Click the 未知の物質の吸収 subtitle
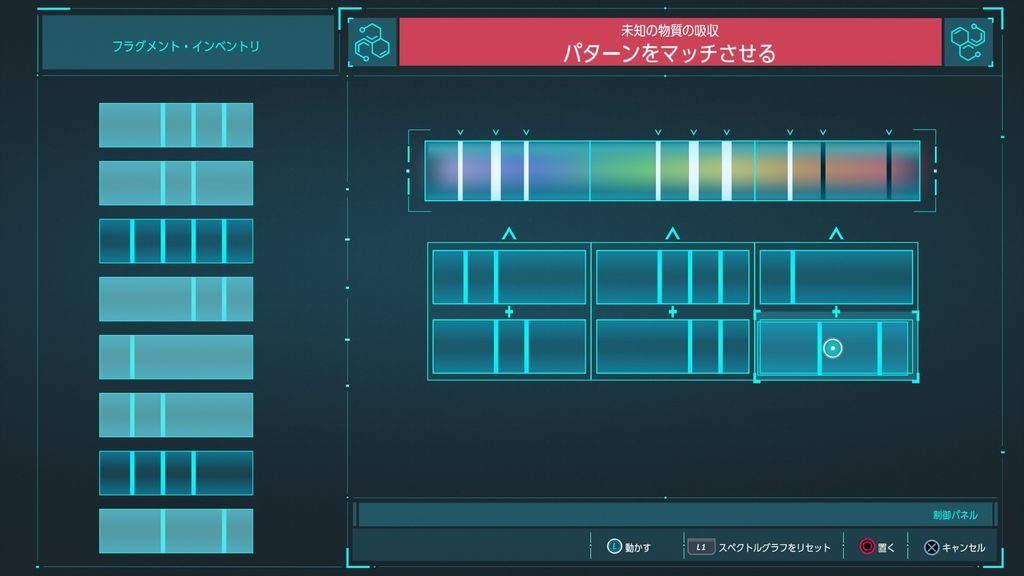The width and height of the screenshot is (1024, 576). click(x=670, y=30)
